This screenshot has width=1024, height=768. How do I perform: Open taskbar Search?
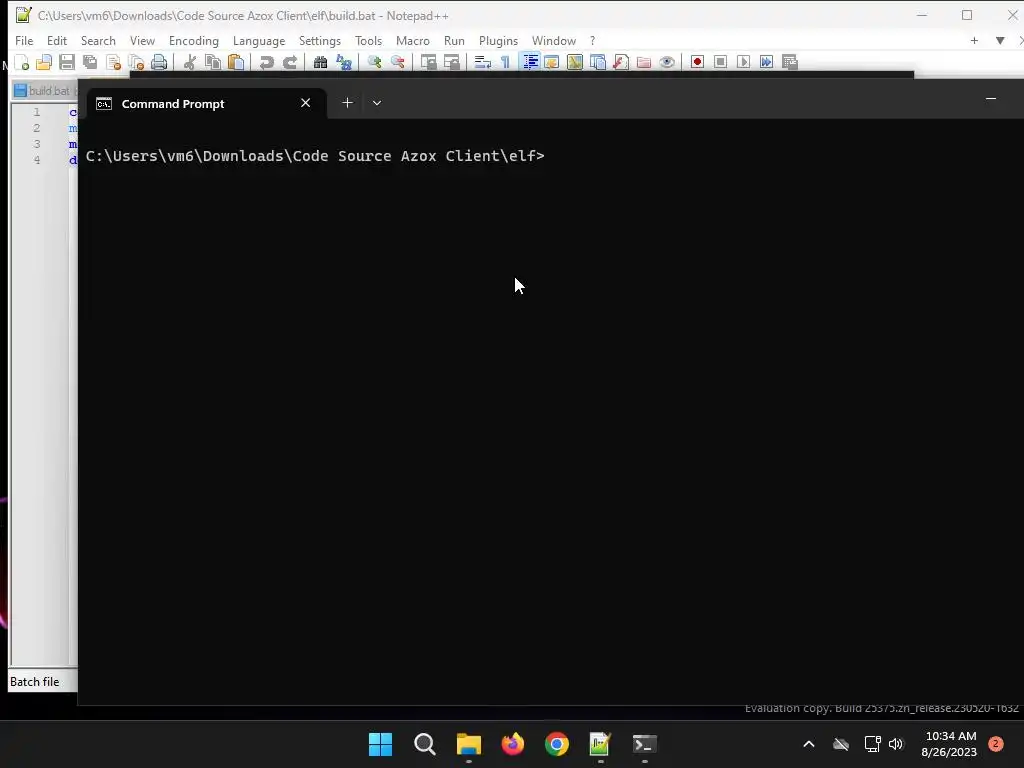click(x=424, y=744)
